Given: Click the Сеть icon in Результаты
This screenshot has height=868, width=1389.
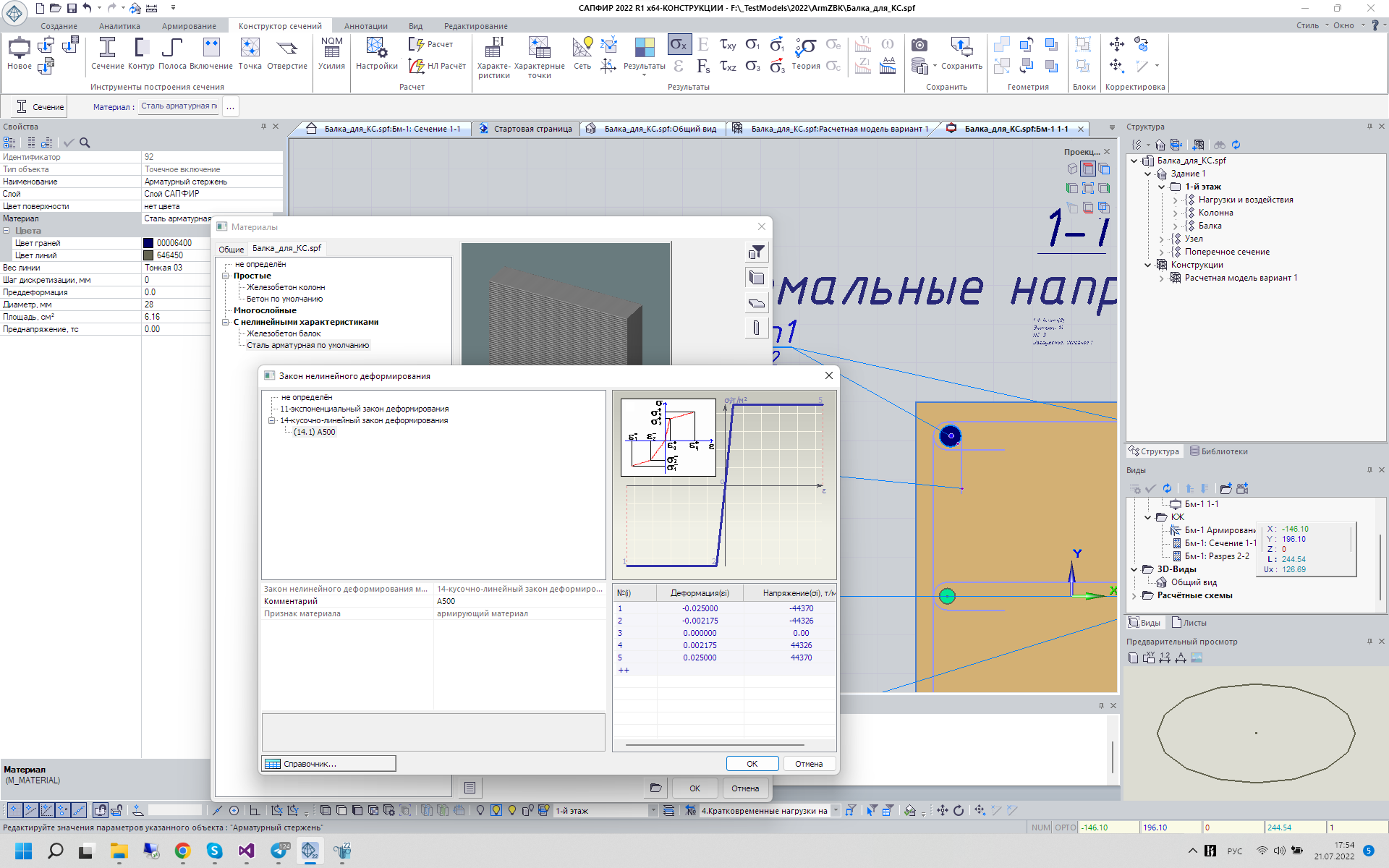Looking at the screenshot, I should (582, 48).
